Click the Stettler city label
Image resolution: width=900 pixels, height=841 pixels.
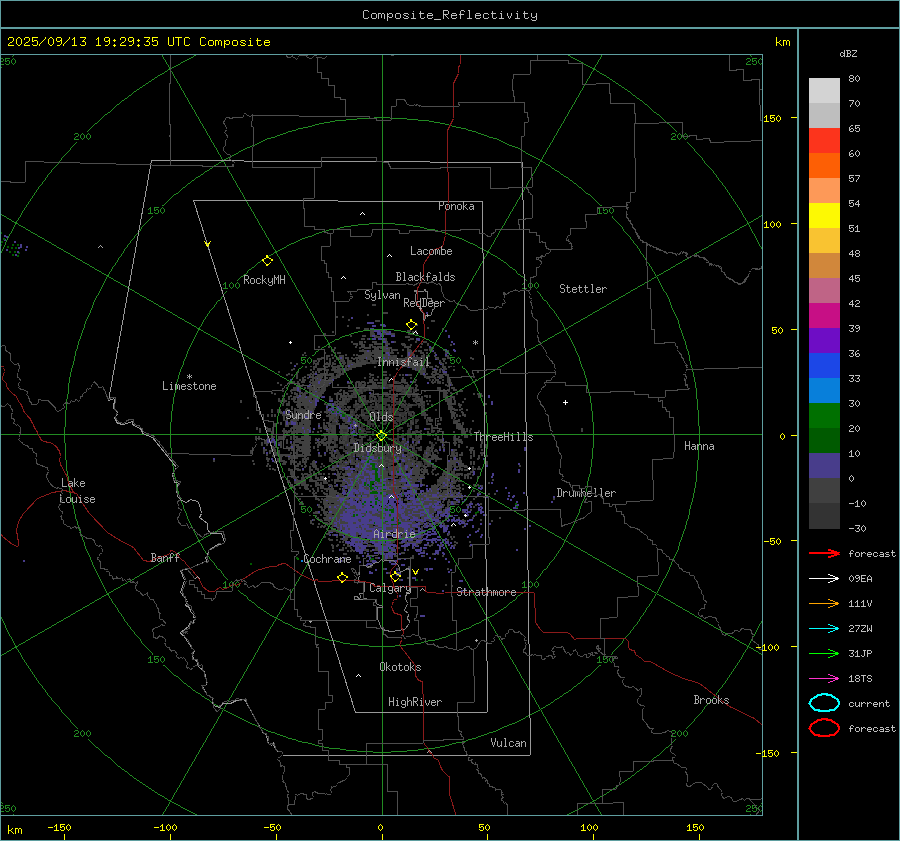(583, 289)
